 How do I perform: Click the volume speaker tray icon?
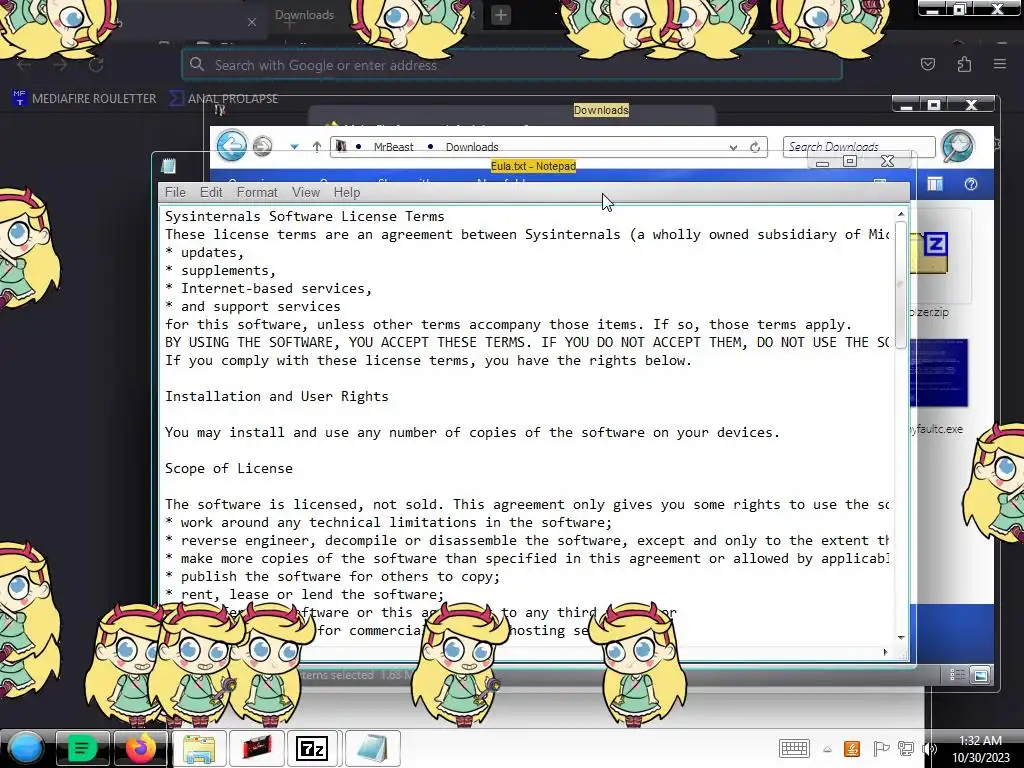click(x=929, y=749)
